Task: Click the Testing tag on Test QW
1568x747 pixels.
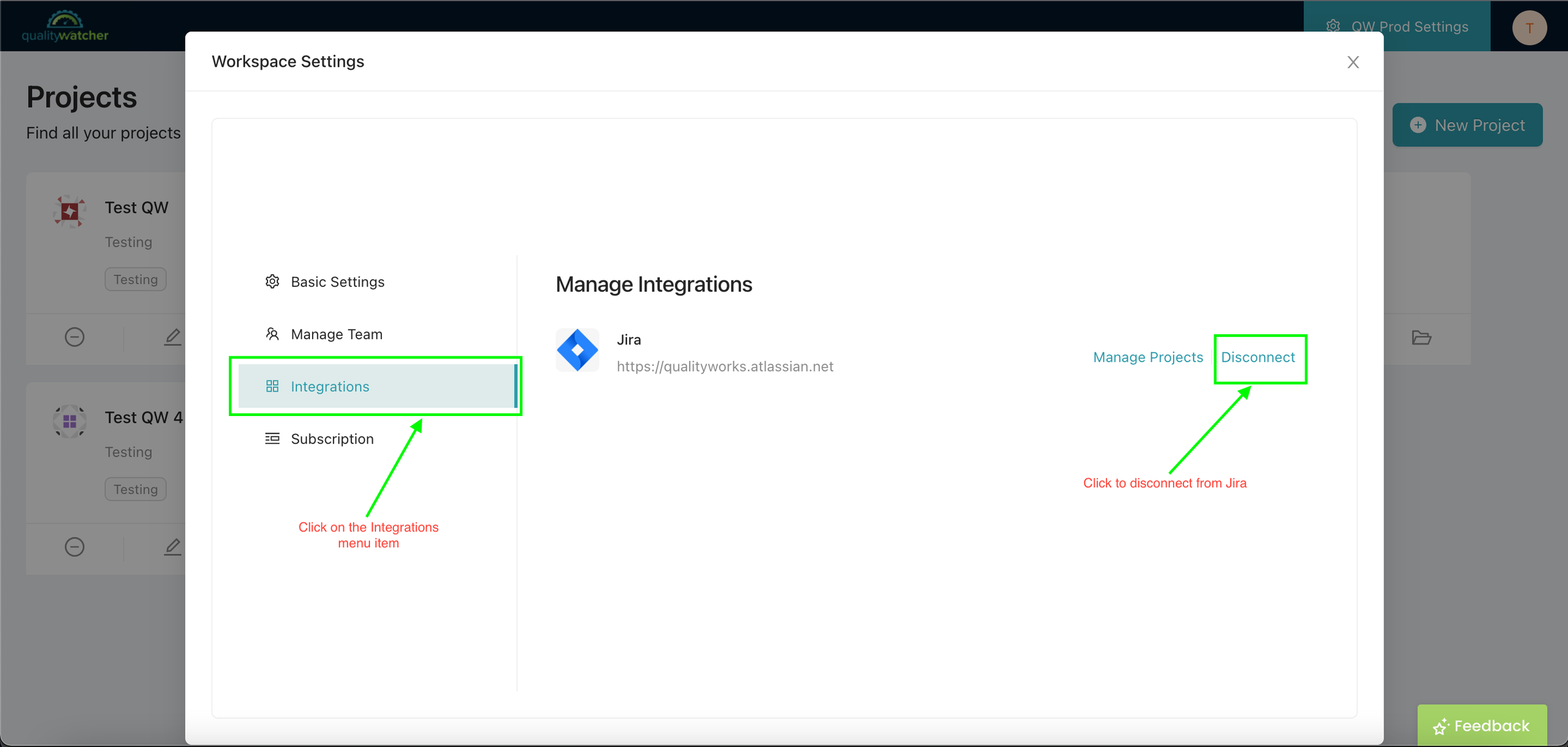Action: point(136,279)
